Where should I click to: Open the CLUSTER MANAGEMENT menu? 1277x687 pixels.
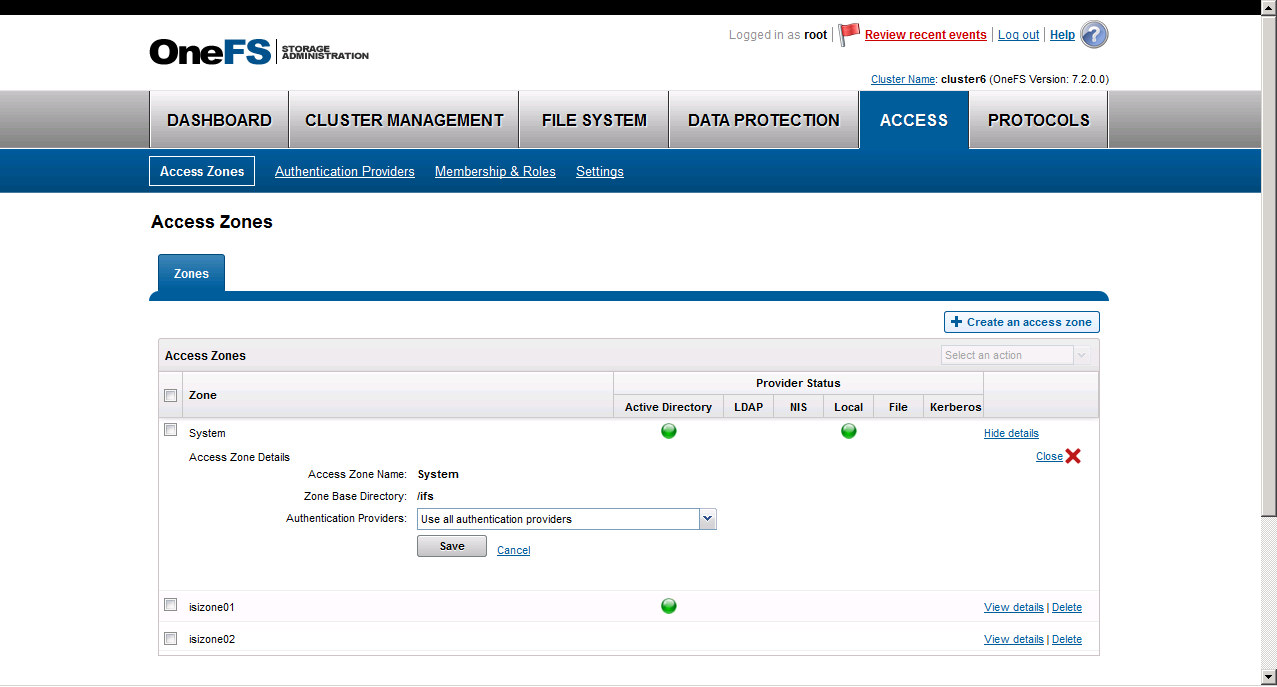(404, 120)
